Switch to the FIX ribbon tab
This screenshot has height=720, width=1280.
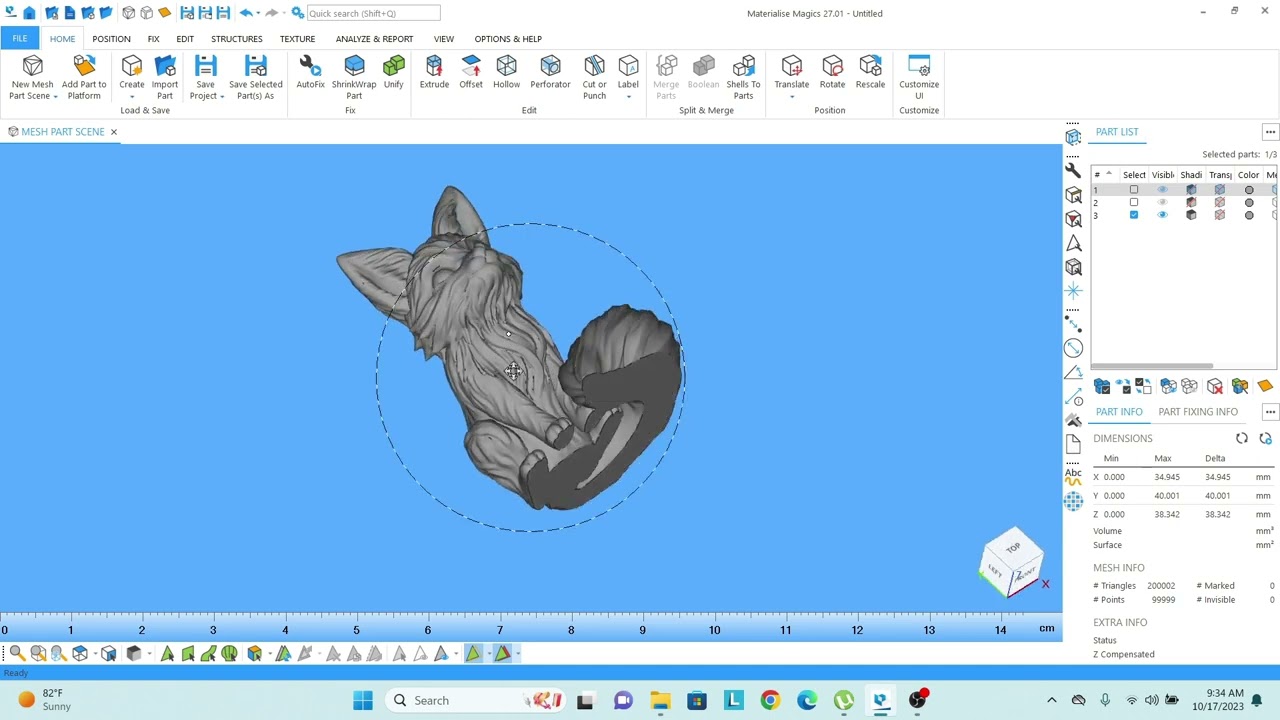coord(153,39)
